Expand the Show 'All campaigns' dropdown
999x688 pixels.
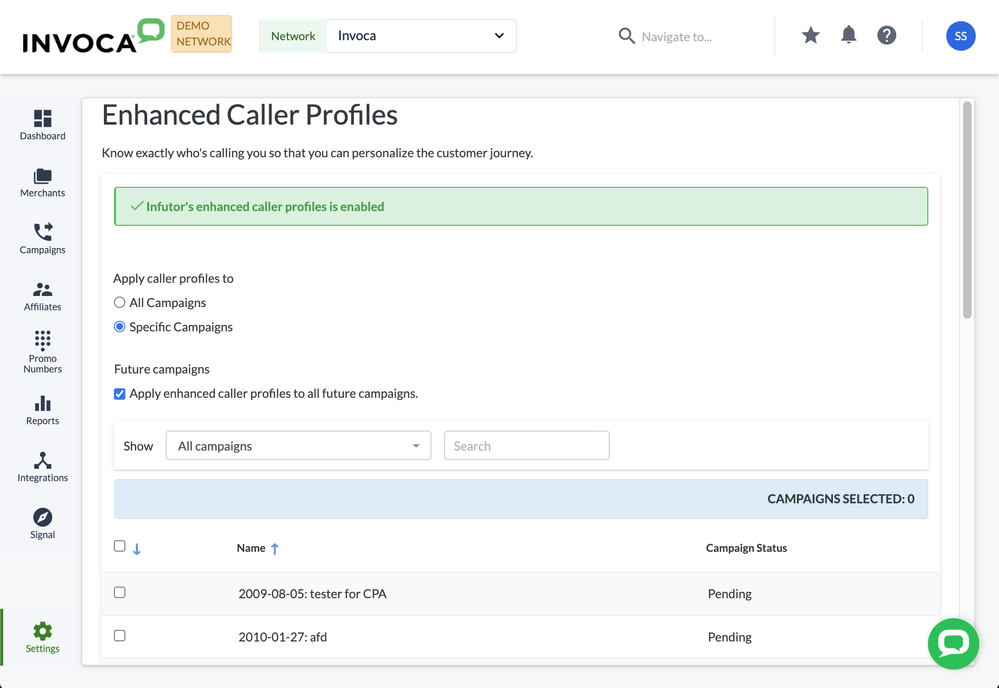coord(298,446)
